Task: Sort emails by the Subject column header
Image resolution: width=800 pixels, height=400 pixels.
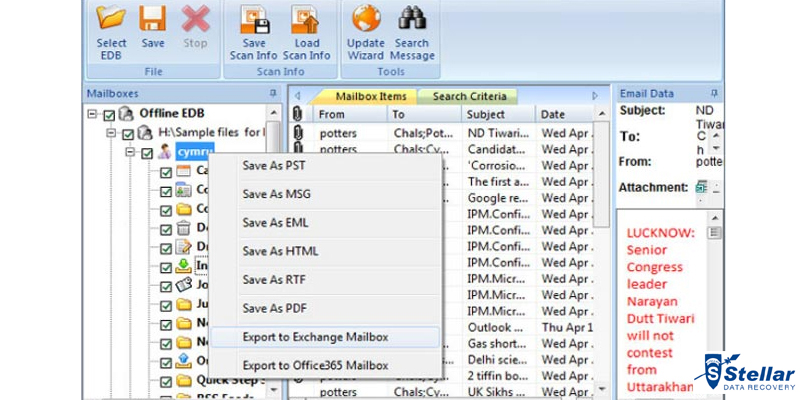Action: click(499, 114)
